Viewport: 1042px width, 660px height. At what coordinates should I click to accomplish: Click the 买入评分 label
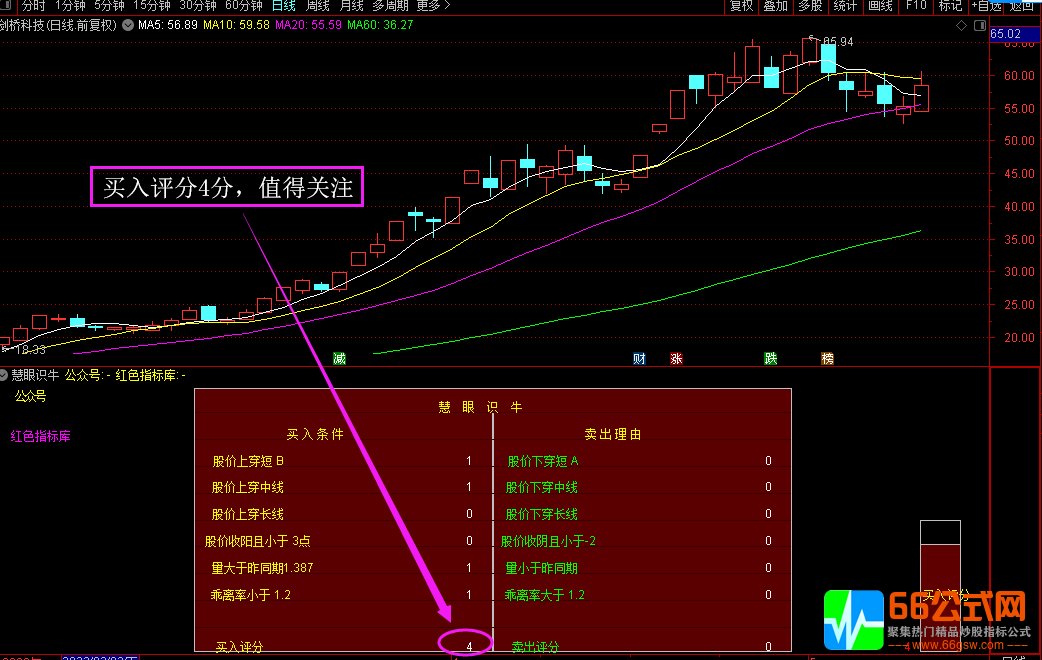(x=240, y=647)
